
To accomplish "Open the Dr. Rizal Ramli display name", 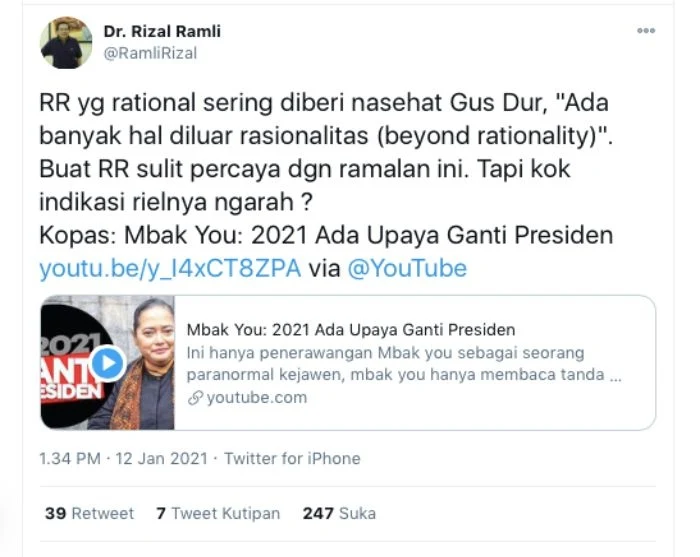I will coord(162,31).
